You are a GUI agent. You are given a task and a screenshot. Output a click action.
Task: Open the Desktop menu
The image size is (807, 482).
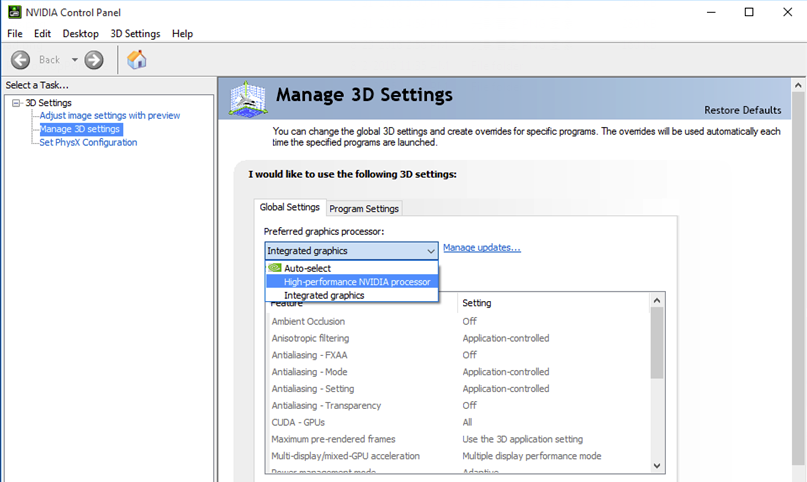pos(81,34)
